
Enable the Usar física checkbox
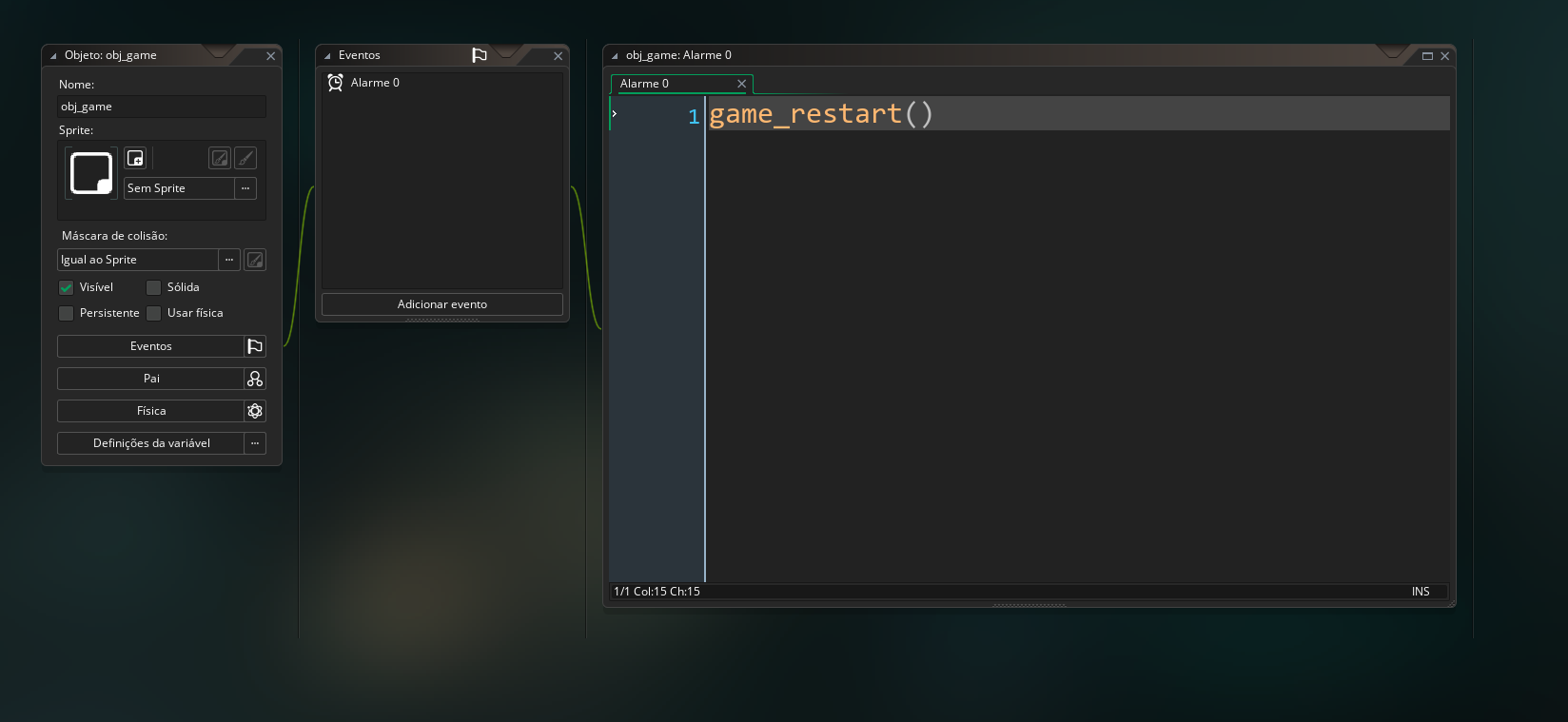coord(153,313)
